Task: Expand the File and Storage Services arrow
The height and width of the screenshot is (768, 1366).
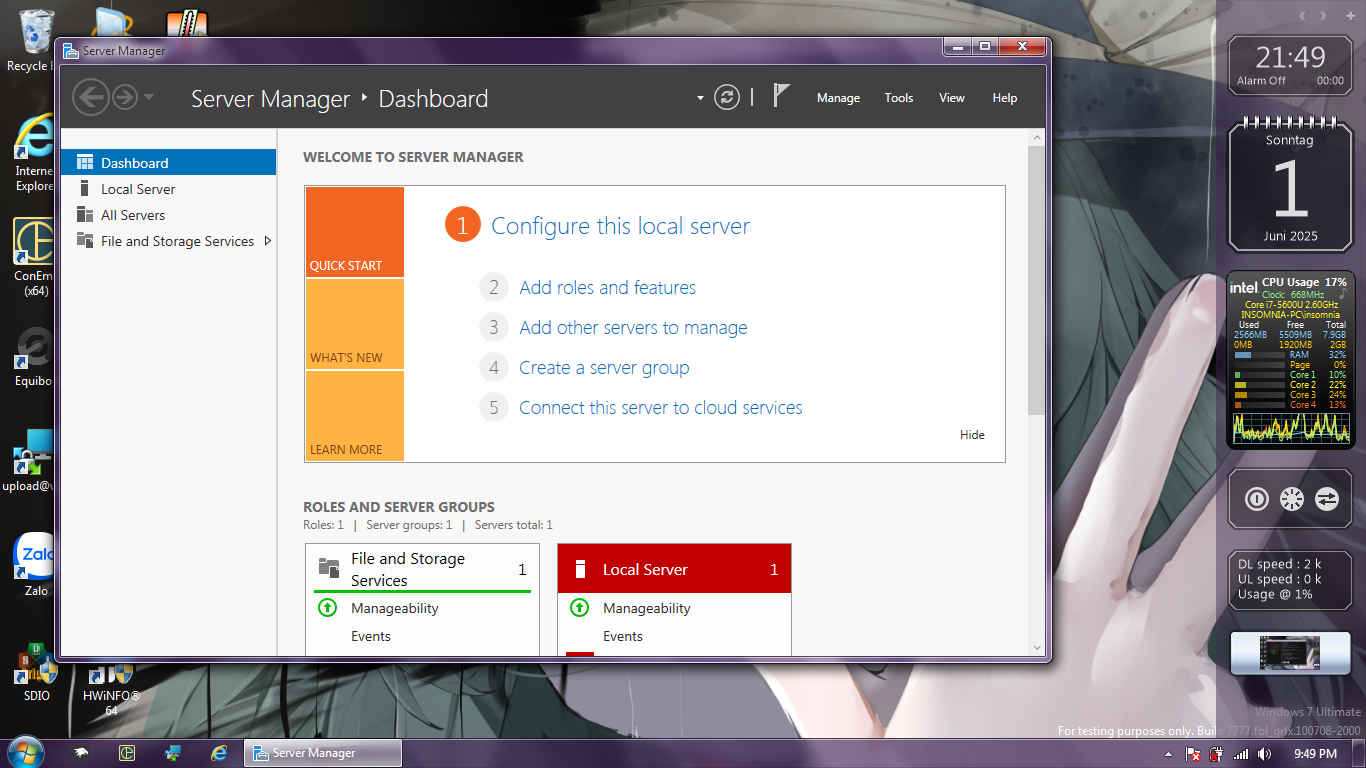Action: coord(267,240)
